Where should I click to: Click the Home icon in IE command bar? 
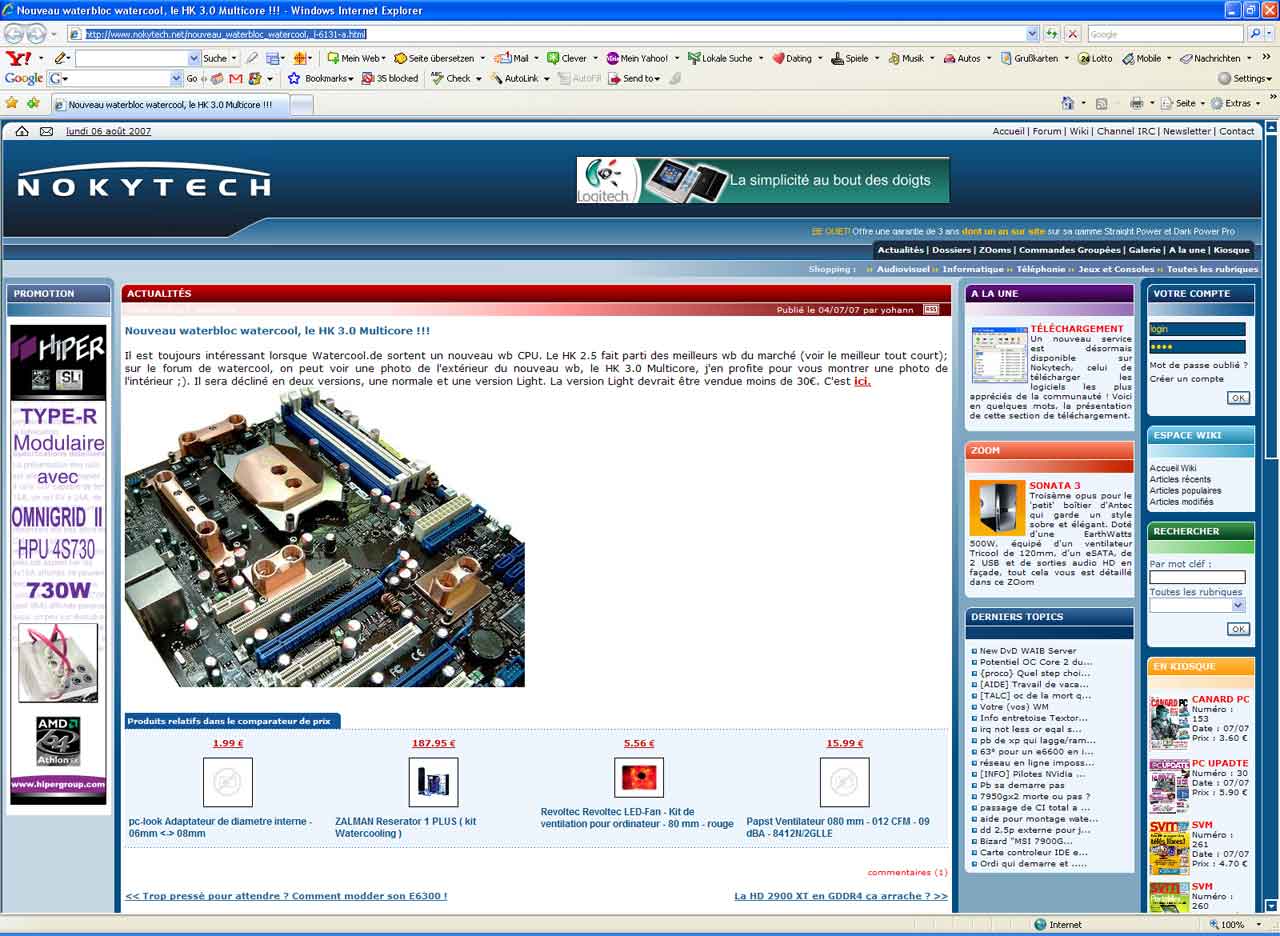click(1068, 103)
